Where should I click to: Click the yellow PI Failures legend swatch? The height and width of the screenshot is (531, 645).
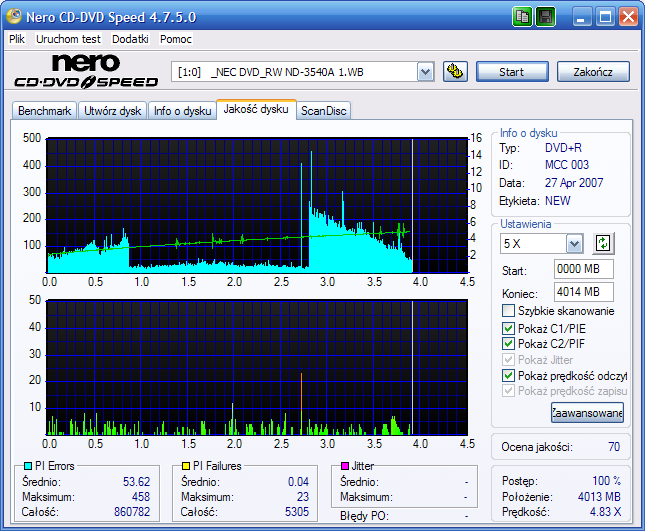(x=186, y=466)
